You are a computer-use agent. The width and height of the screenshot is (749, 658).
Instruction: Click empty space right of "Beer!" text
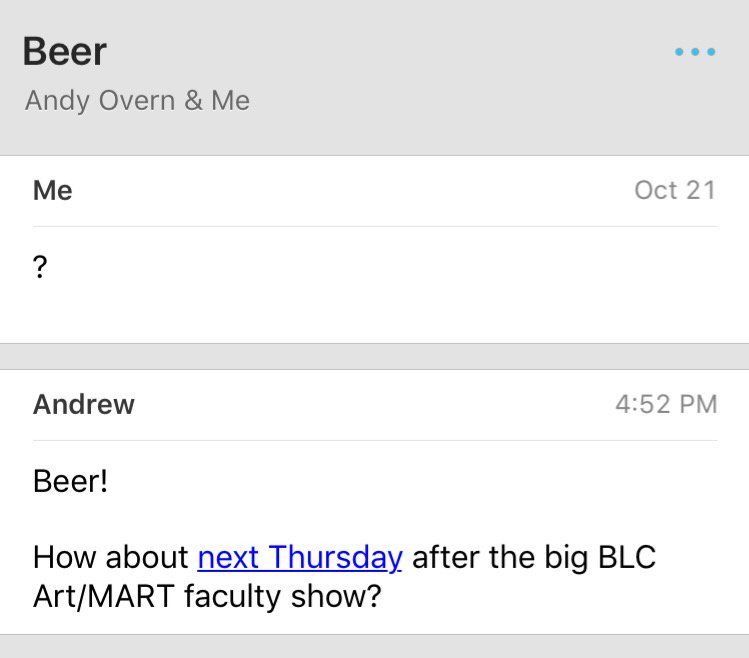400,481
